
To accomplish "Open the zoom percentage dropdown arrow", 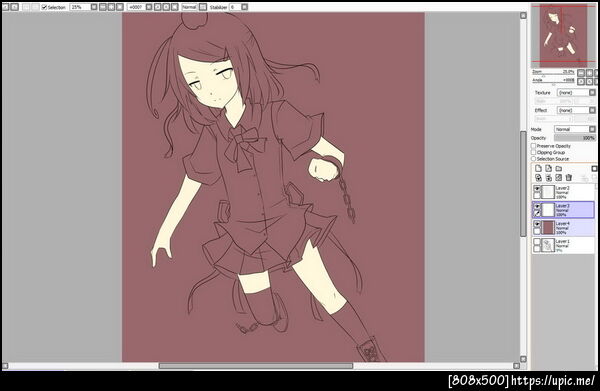I will (94, 7).
